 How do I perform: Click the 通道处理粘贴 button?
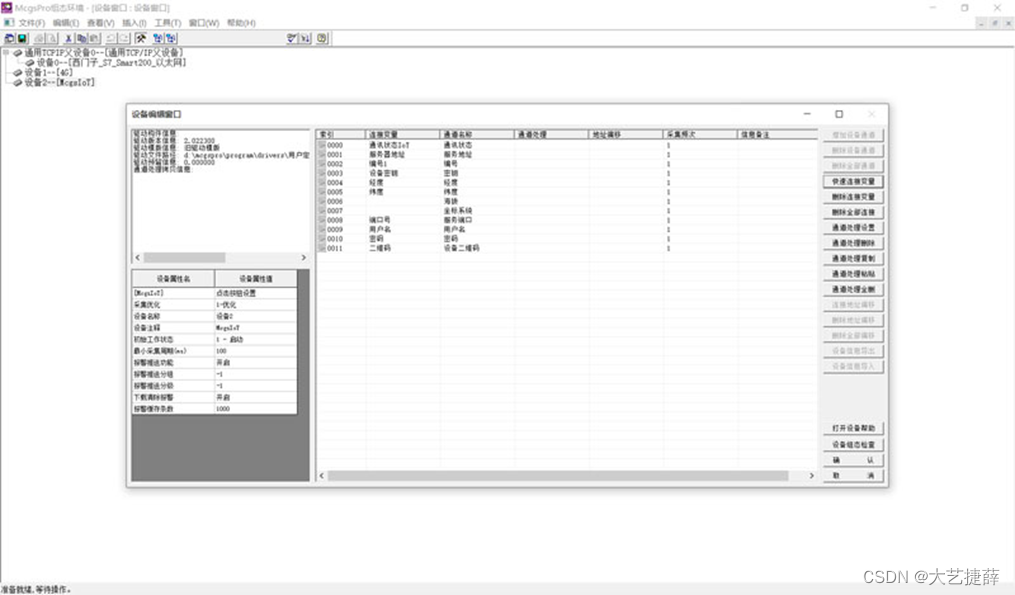click(x=853, y=274)
